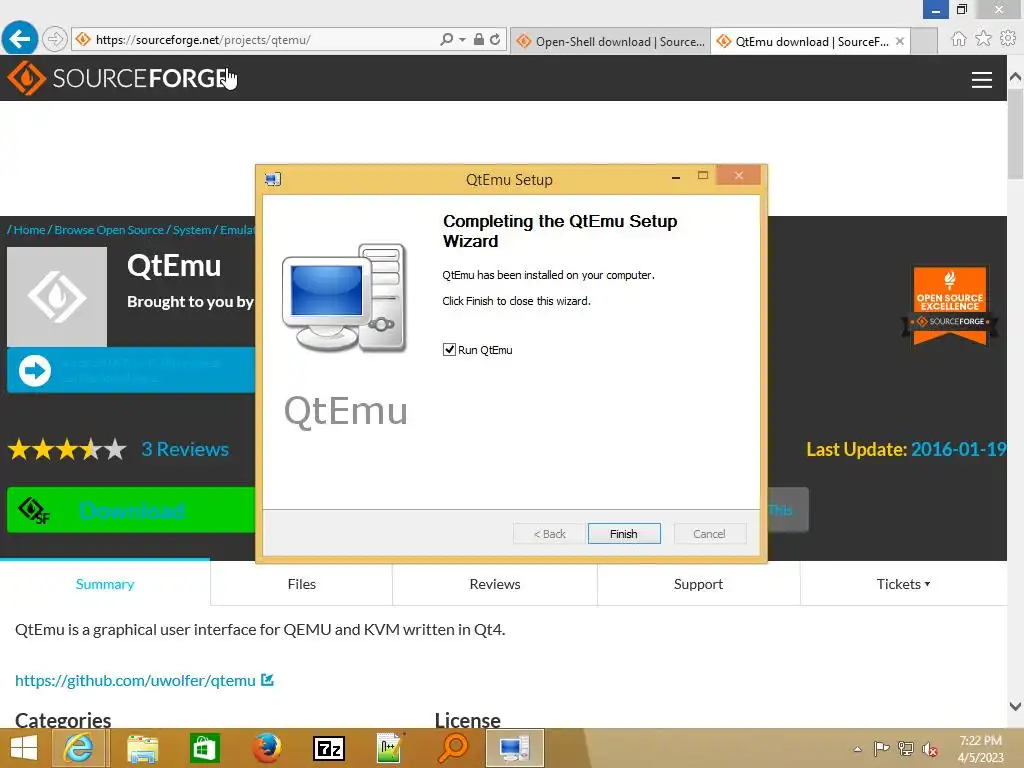The image size is (1024, 768).
Task: Click the Cancel button in setup wizard
Action: (x=709, y=534)
